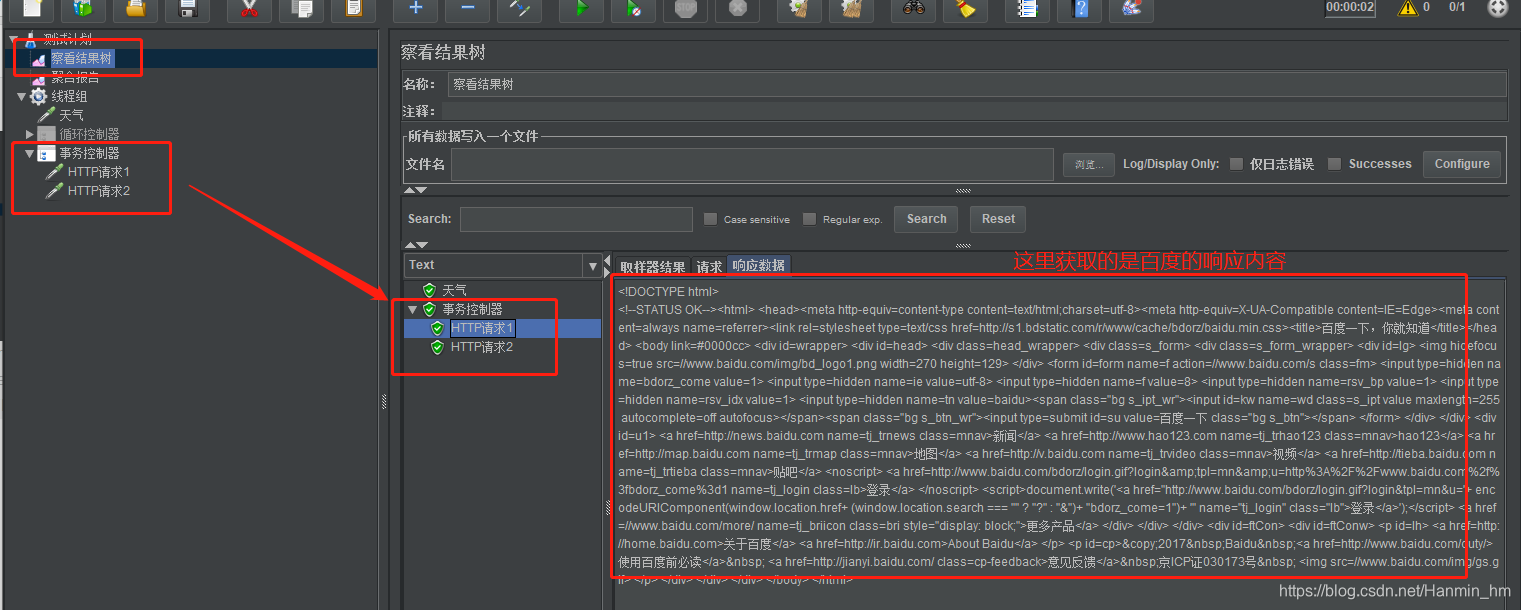Click the rightmost colorful toolbar icon before timer
This screenshot has height=610, width=1521.
click(1131, 8)
